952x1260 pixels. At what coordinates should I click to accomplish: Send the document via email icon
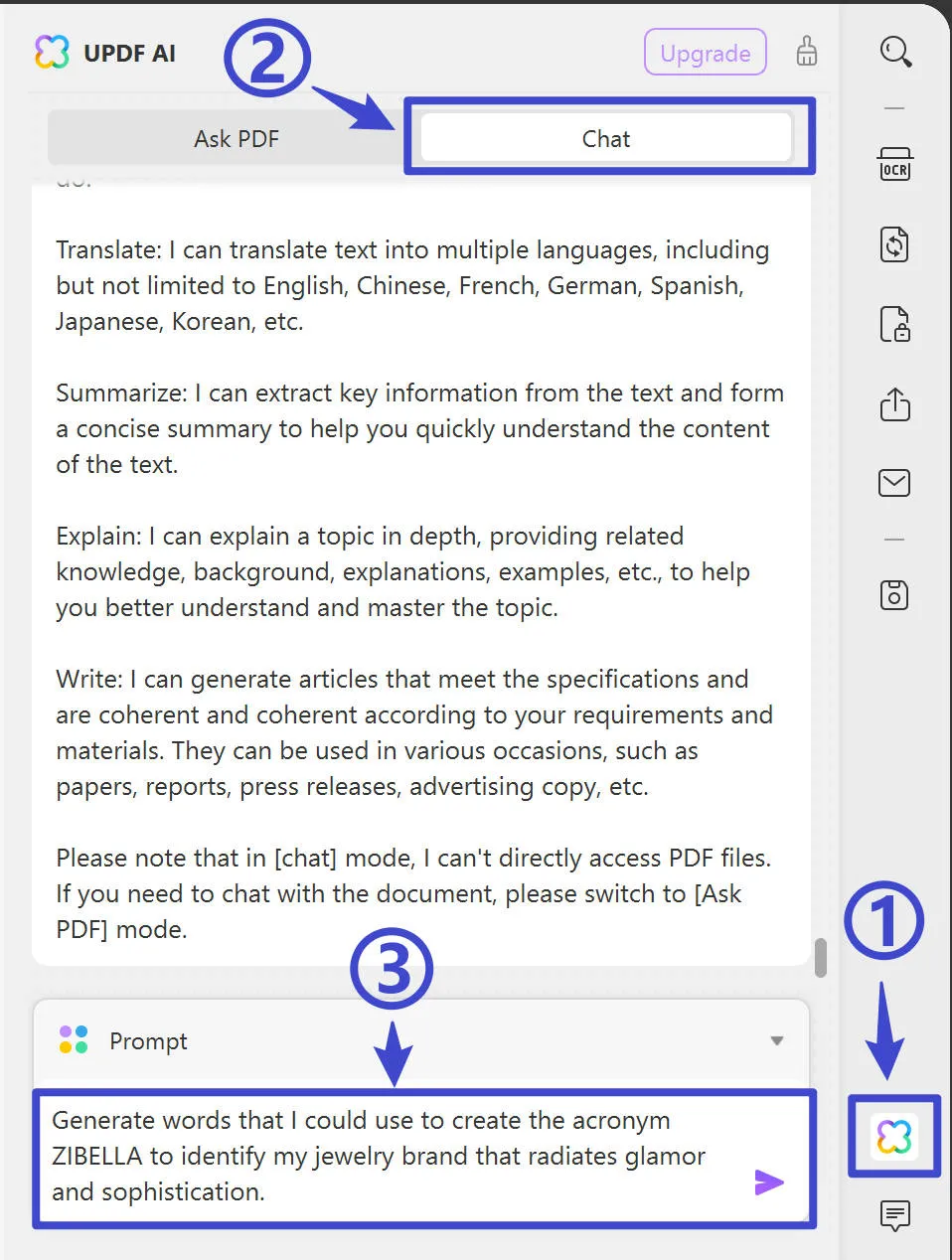point(893,483)
